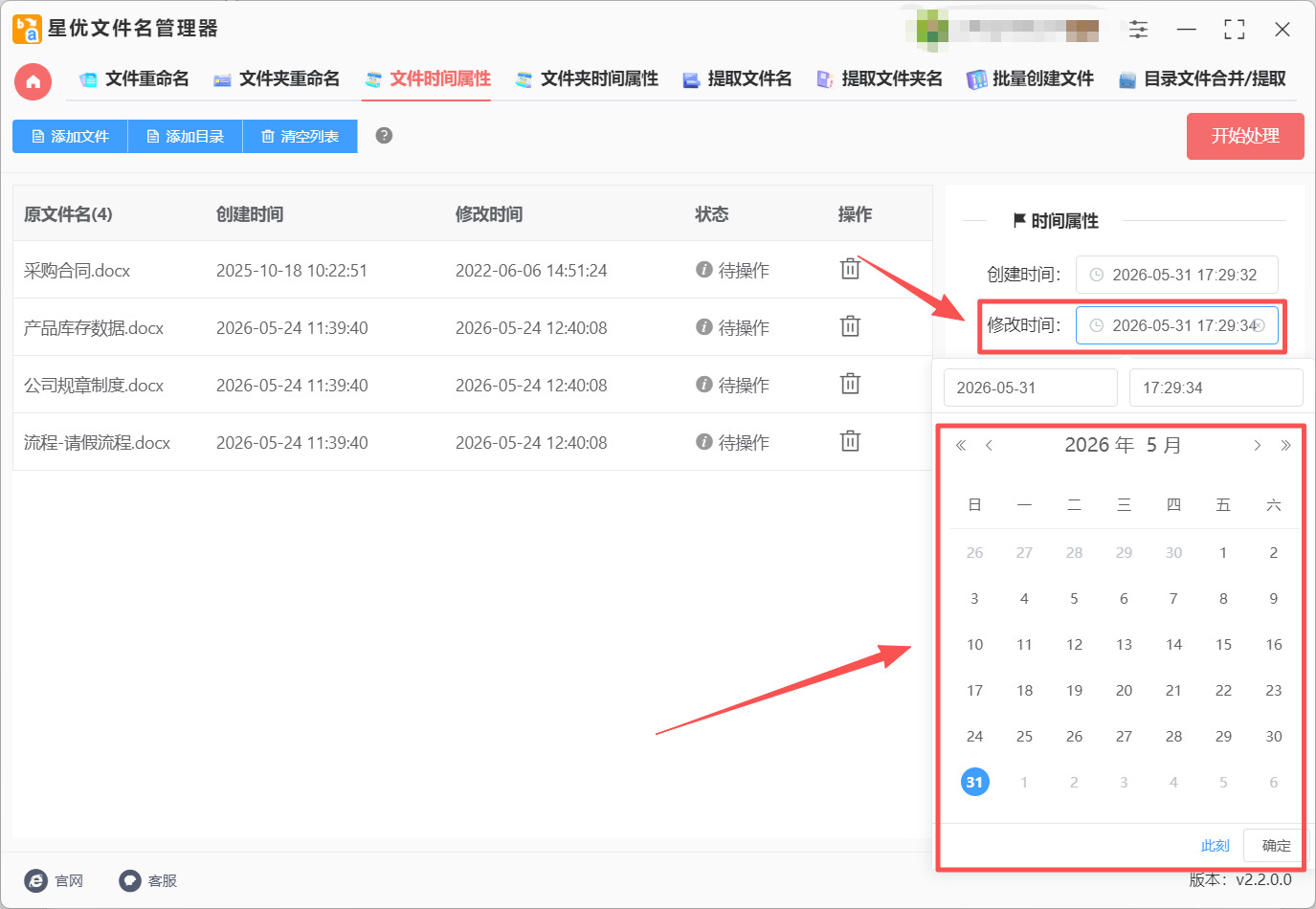The image size is (1316, 909).
Task: Pick day 9 in the calendar
Action: 1273,598
